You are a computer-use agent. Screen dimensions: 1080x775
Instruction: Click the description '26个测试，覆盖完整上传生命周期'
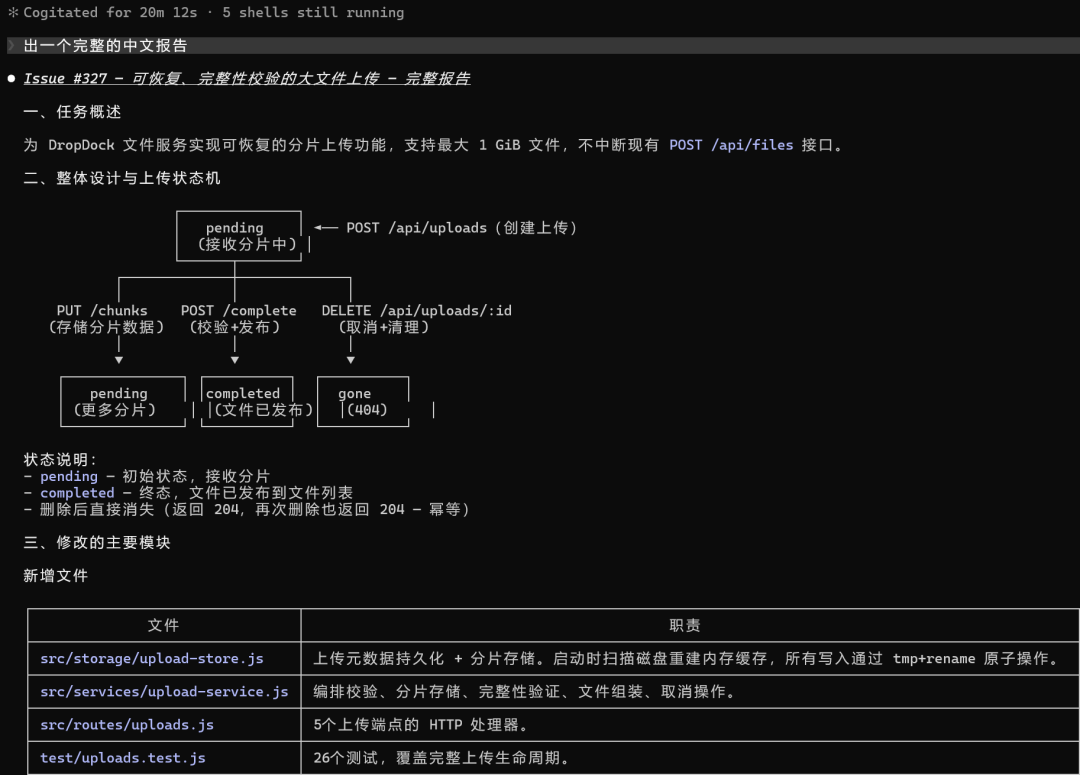[x=442, y=758]
